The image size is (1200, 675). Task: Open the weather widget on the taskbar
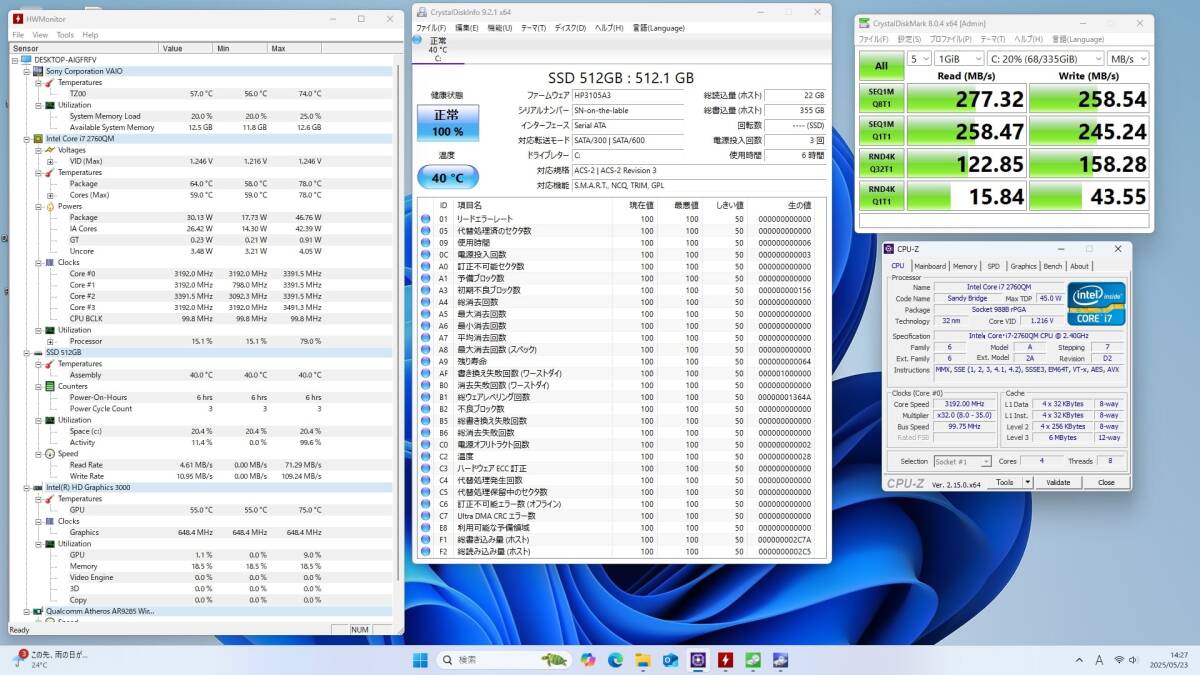pyautogui.click(x=52, y=659)
